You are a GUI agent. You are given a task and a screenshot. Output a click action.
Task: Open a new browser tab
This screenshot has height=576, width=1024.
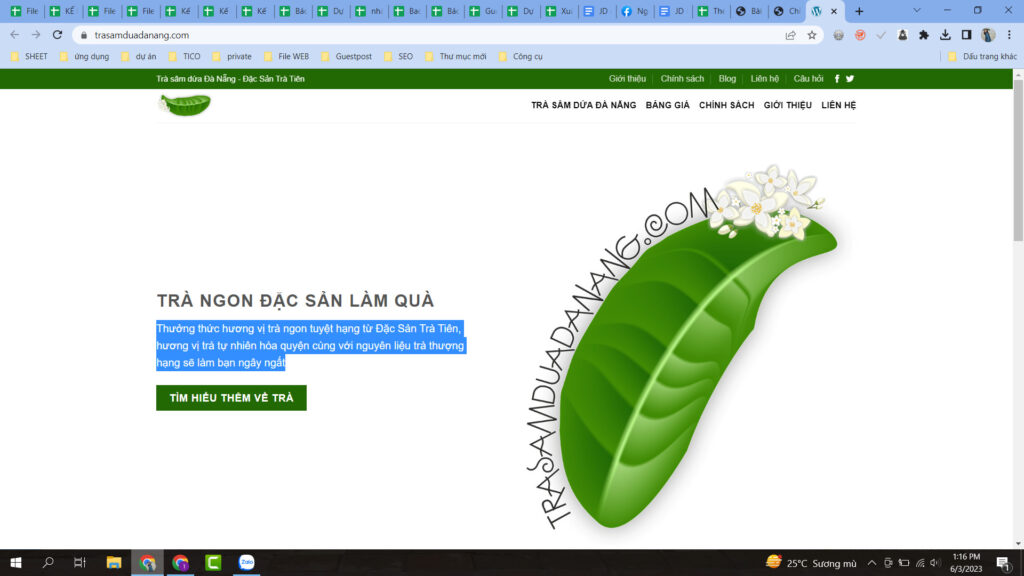[859, 11]
